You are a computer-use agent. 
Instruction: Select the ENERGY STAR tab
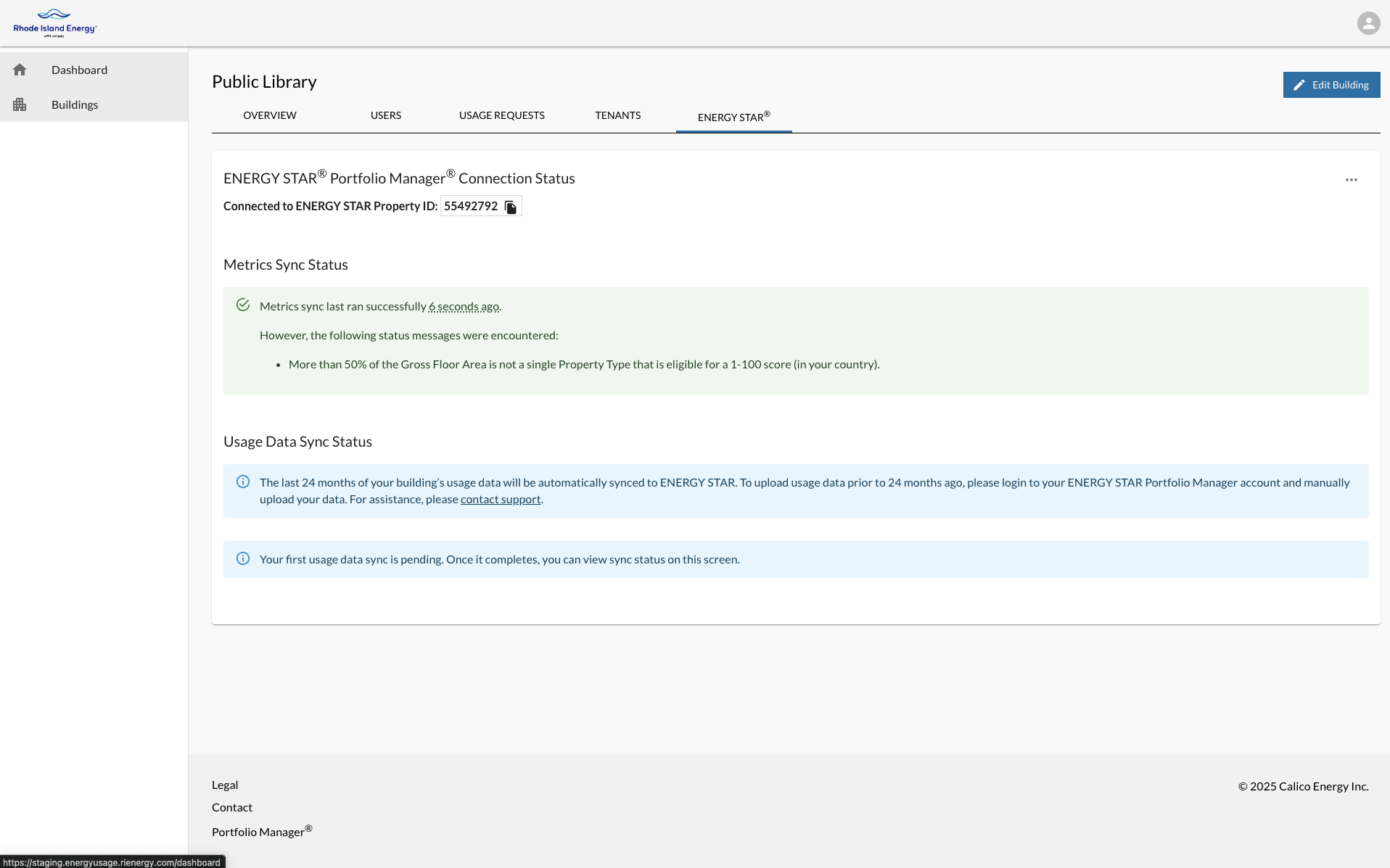[x=734, y=116]
